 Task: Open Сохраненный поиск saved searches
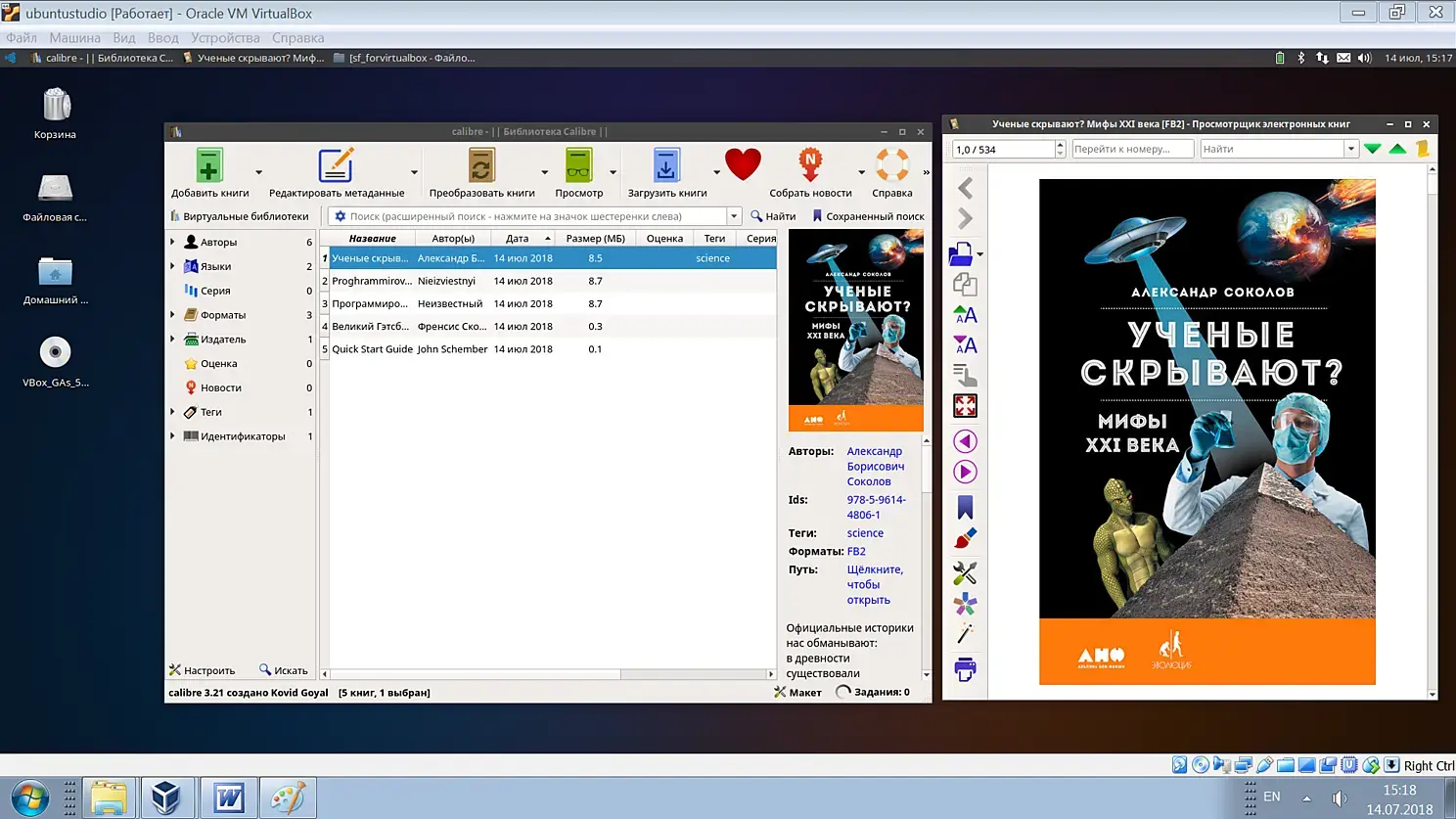[x=868, y=216]
